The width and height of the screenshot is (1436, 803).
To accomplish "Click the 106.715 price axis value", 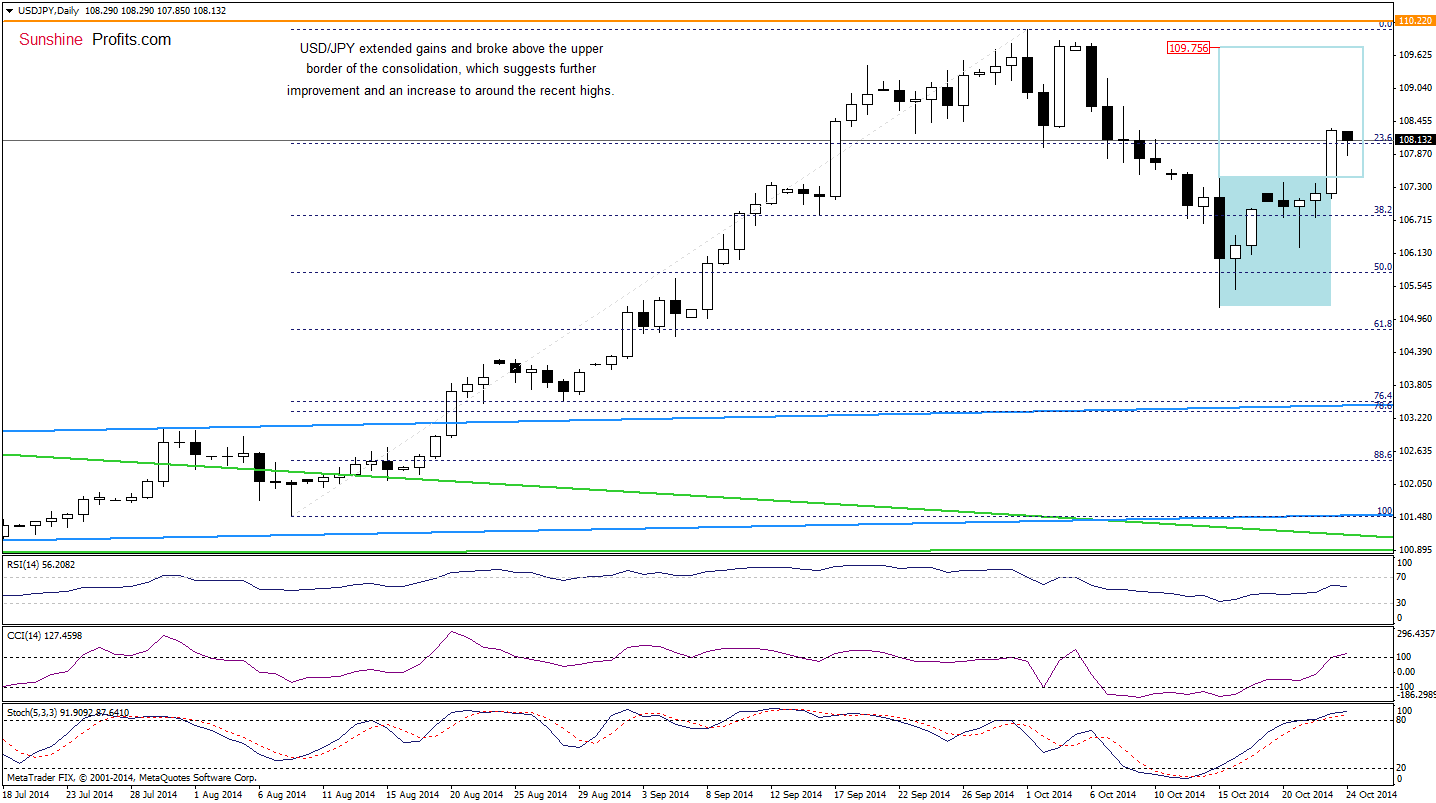I will pyautogui.click(x=1415, y=220).
